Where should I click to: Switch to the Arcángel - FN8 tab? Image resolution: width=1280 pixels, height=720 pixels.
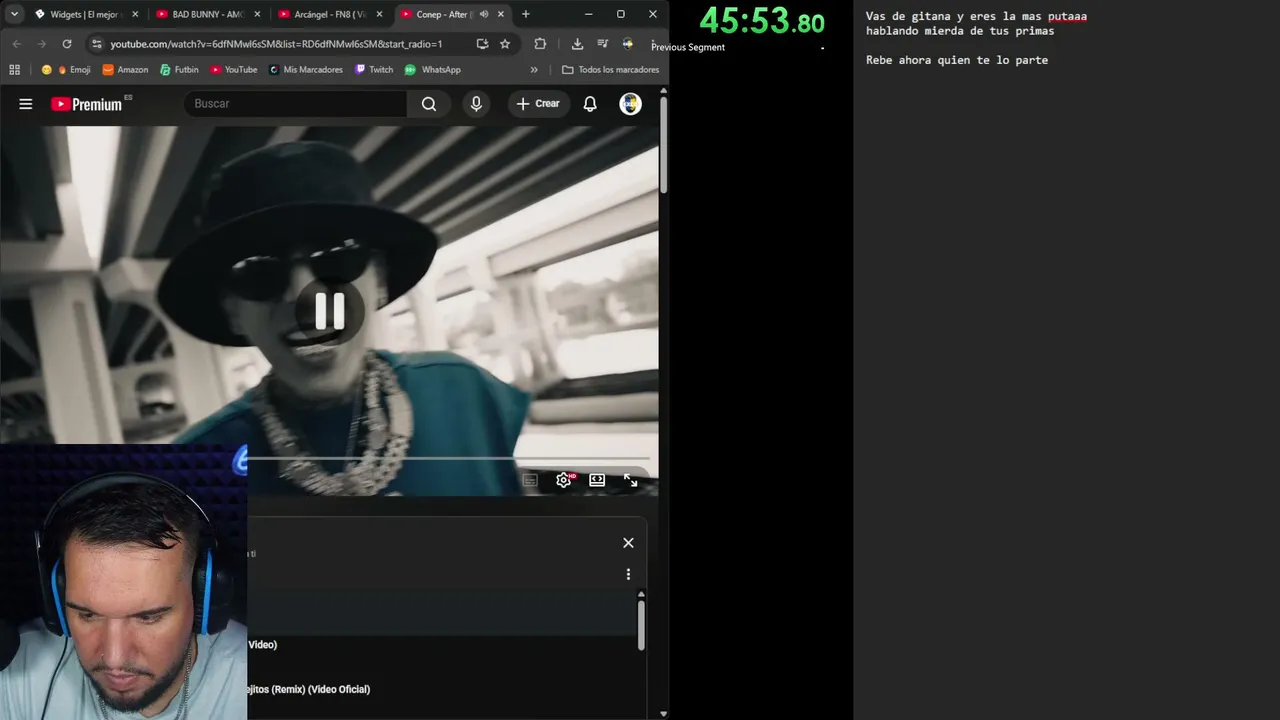tap(330, 14)
